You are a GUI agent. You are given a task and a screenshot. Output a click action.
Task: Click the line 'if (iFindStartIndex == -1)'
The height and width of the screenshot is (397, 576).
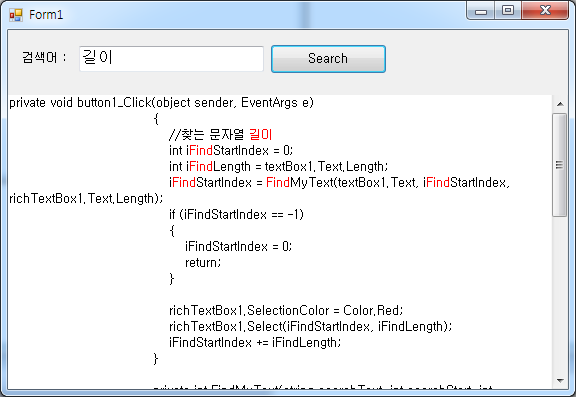236,214
